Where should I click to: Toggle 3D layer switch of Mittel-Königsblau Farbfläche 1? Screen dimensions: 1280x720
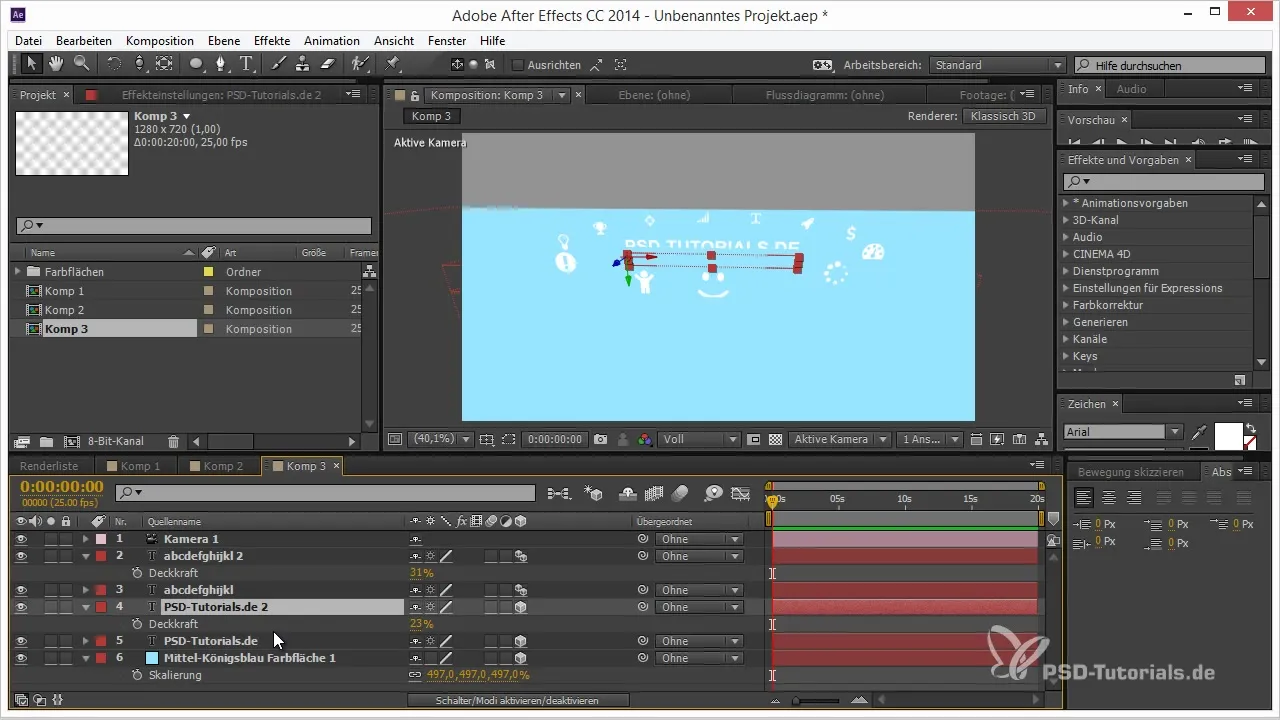click(520, 658)
